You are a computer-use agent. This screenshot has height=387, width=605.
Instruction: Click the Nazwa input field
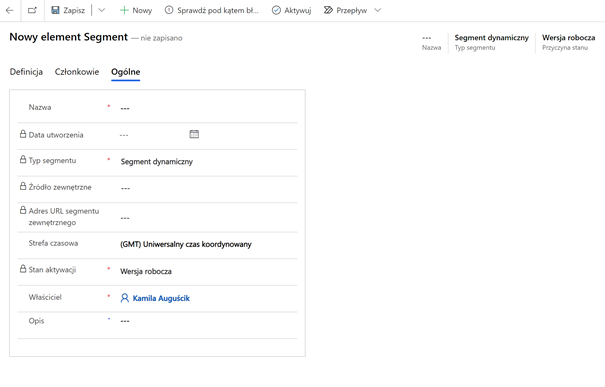(208, 108)
